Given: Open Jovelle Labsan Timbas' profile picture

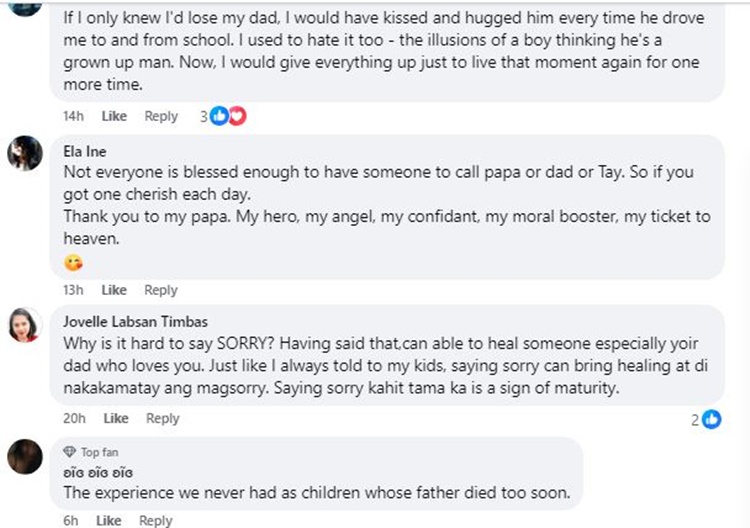Looking at the screenshot, I should [x=25, y=323].
